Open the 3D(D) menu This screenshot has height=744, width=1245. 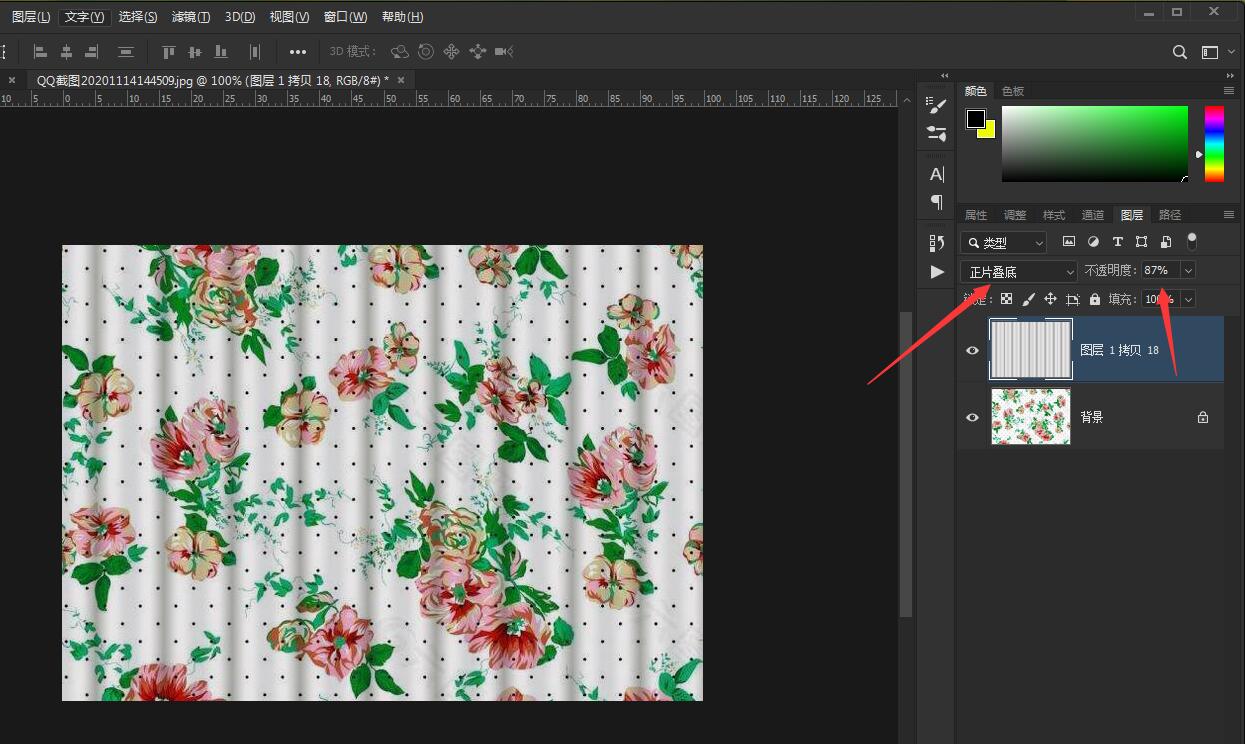point(240,17)
